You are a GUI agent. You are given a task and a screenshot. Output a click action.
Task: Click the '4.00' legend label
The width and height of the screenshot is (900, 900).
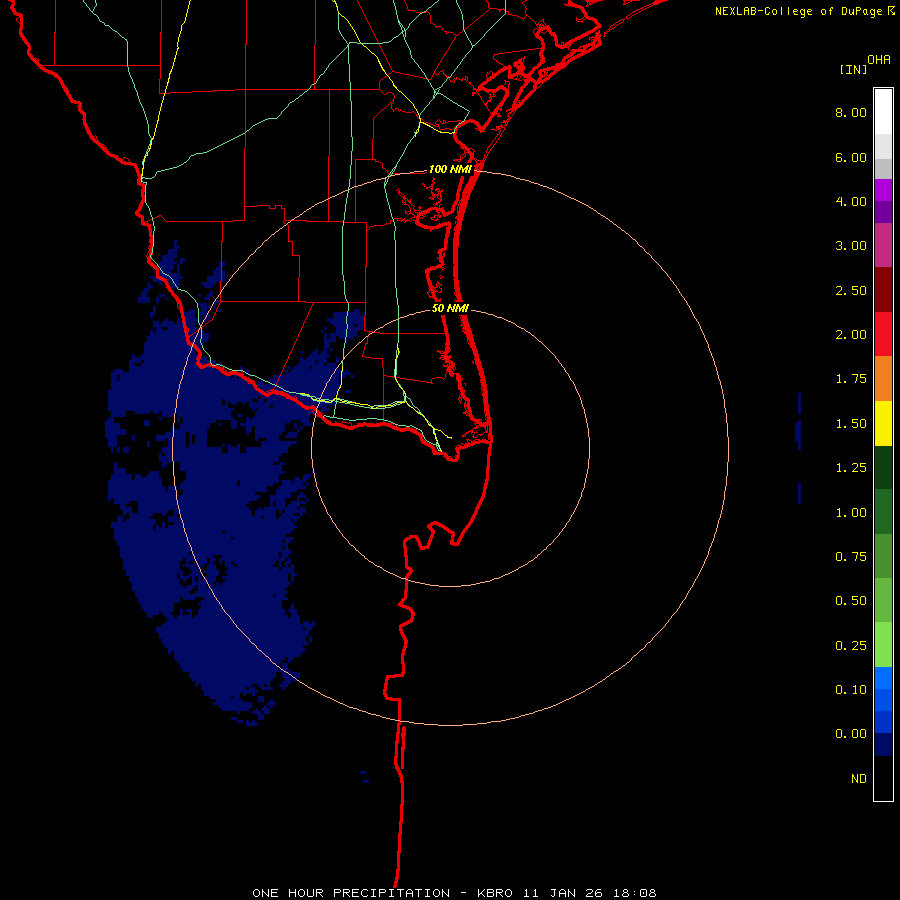click(x=851, y=201)
